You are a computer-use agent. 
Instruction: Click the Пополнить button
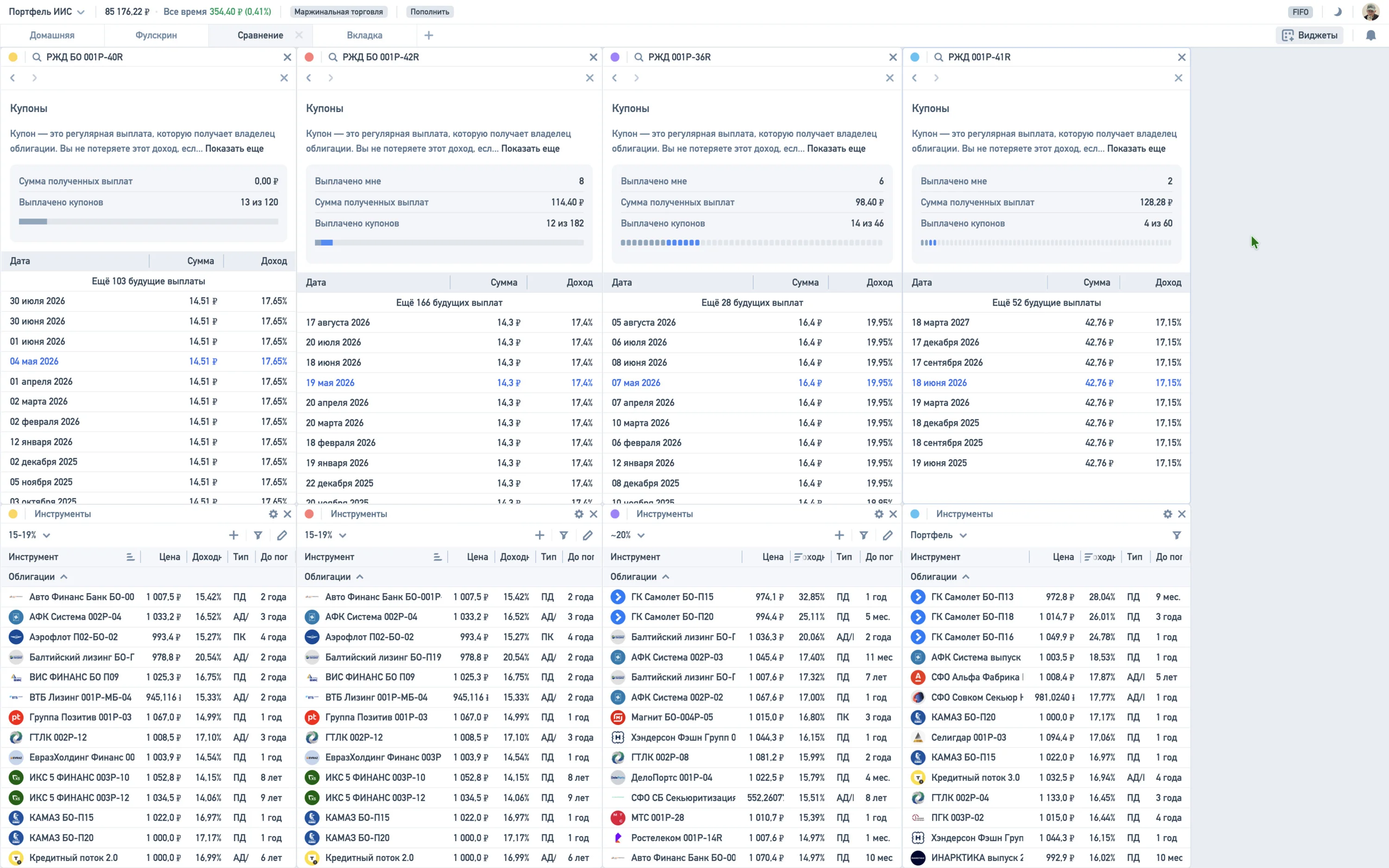(430, 12)
